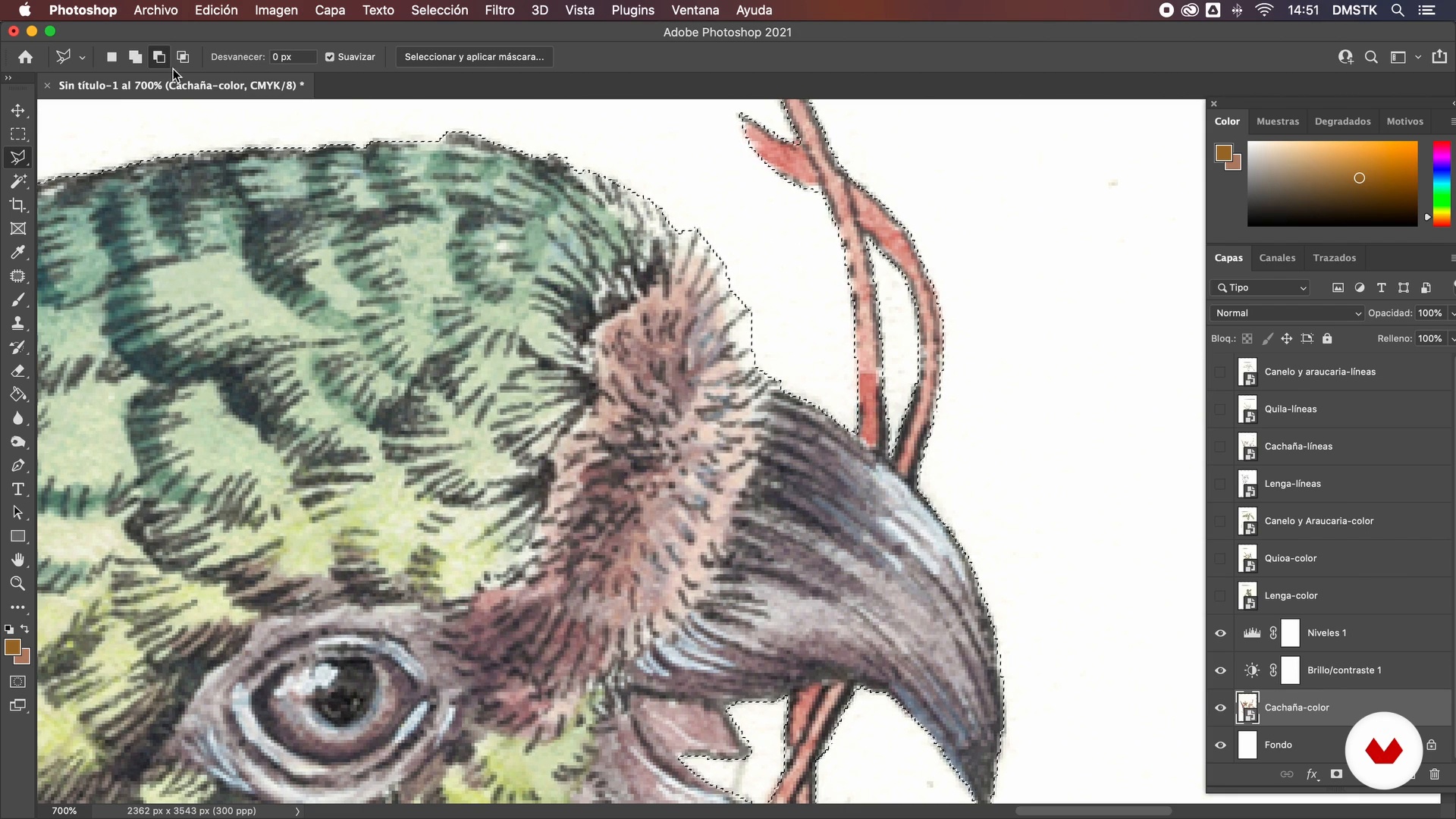
Task: Show the Lenga-color layer
Action: coord(1220,595)
